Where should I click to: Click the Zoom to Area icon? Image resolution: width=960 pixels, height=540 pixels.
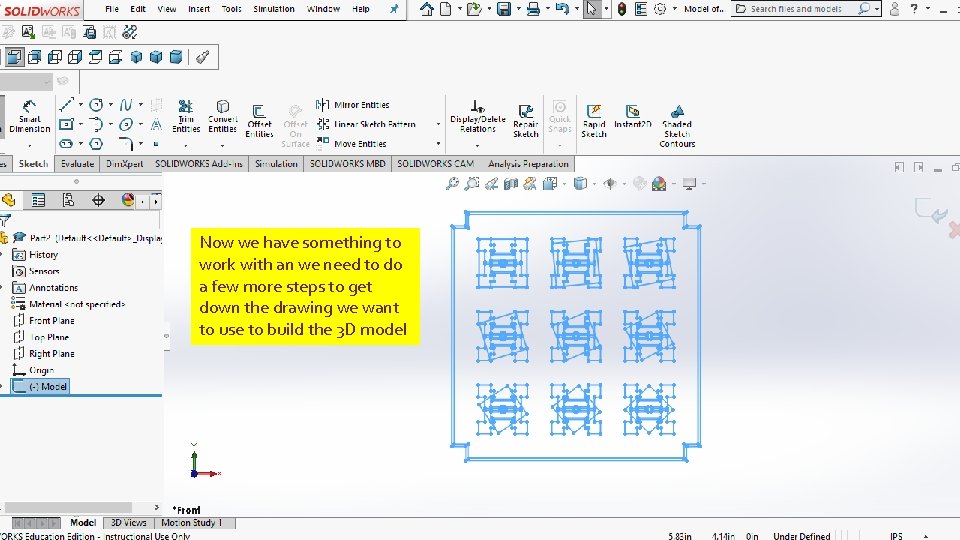coord(471,184)
